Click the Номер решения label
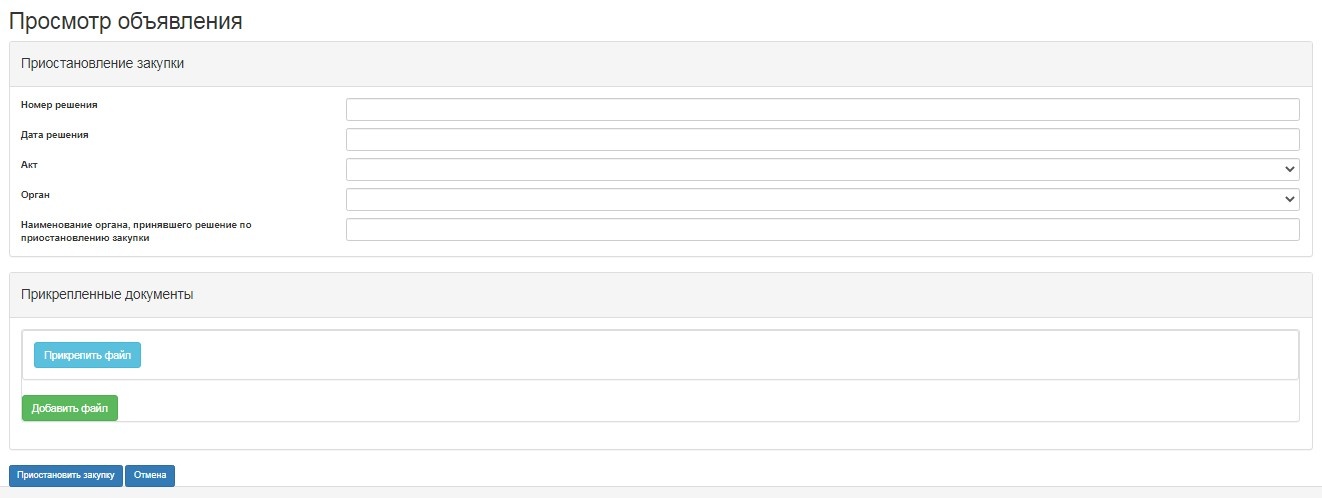1322x498 pixels. click(x=59, y=104)
